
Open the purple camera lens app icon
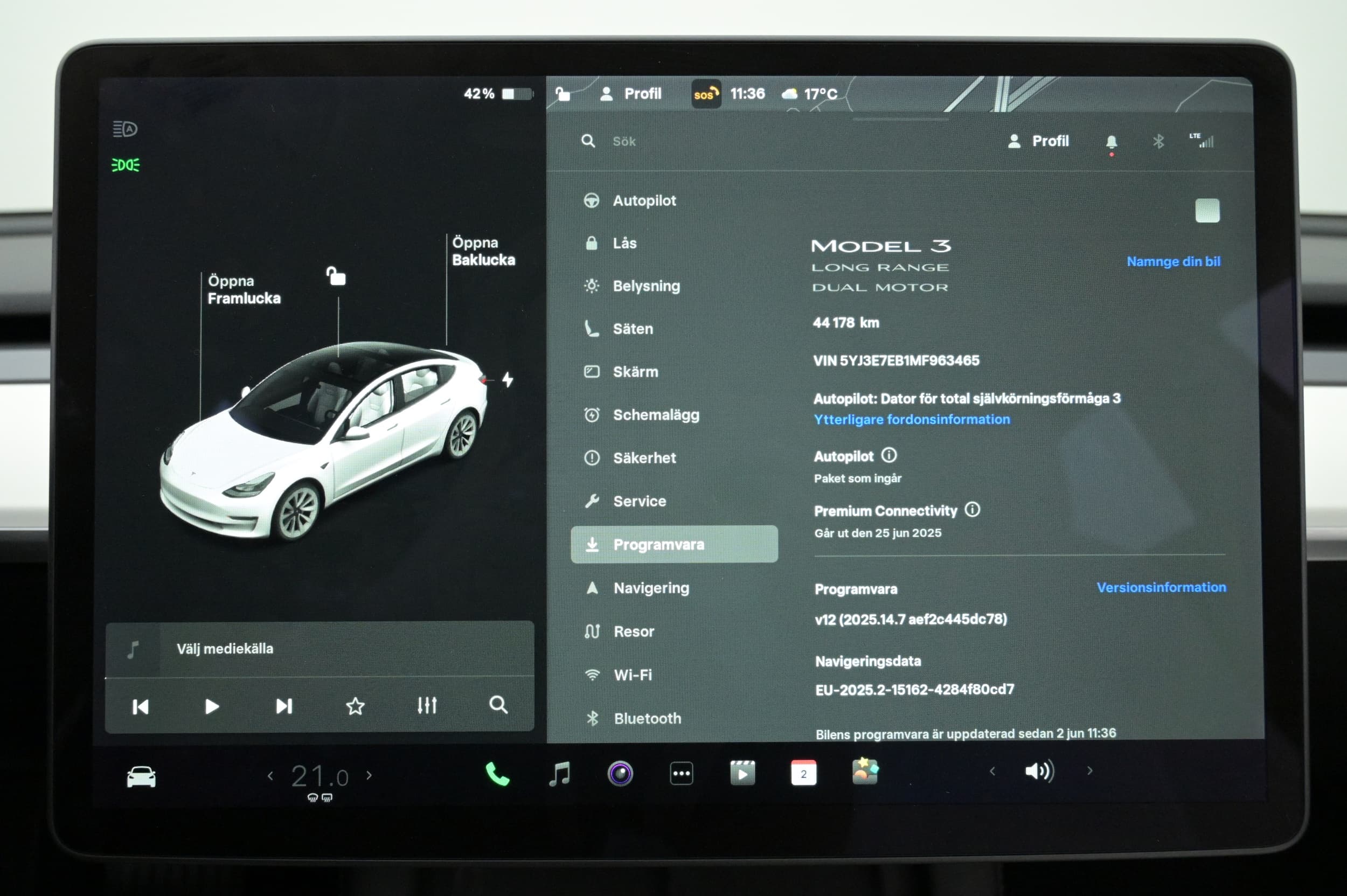coord(620,774)
